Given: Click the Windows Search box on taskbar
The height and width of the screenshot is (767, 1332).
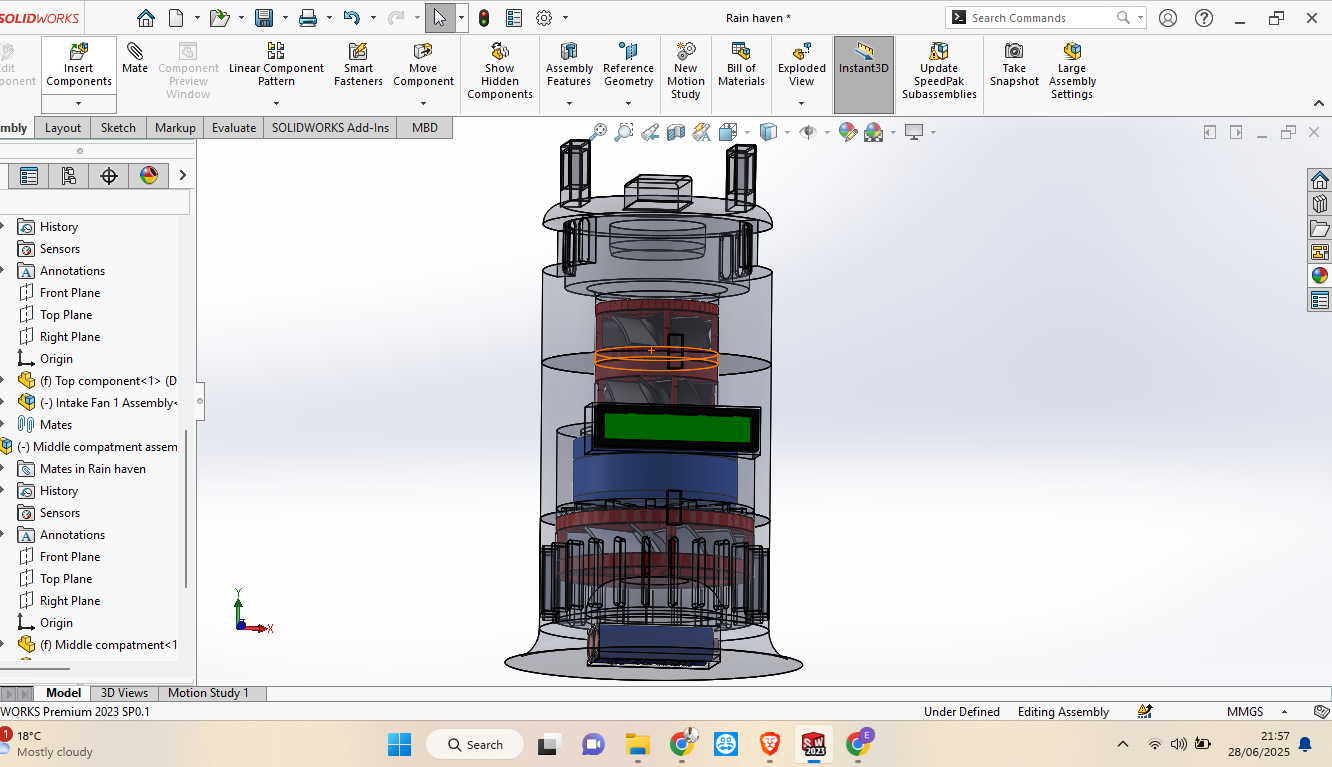Looking at the screenshot, I should click(475, 744).
